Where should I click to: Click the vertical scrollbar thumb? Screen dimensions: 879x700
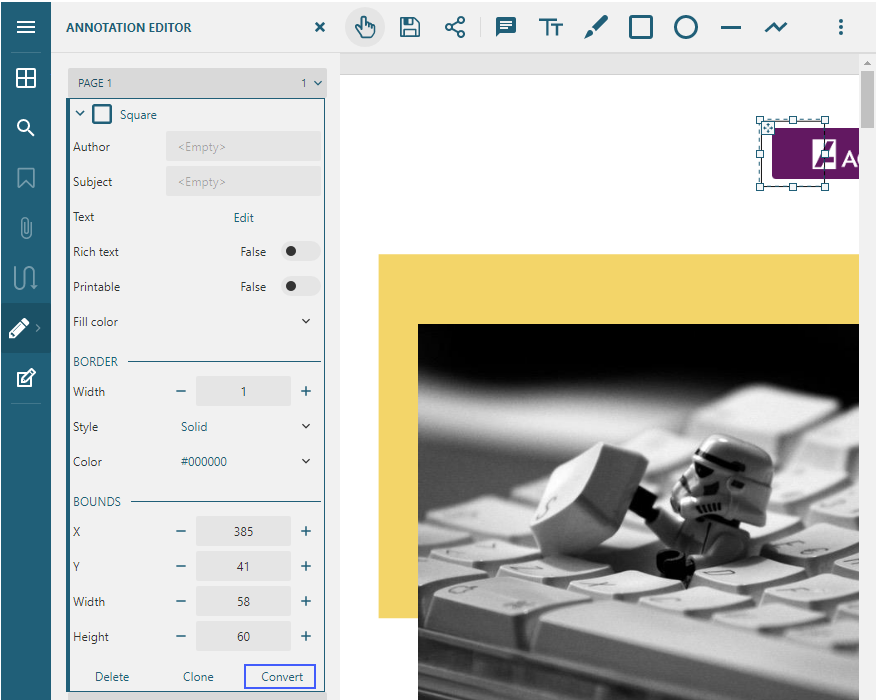[867, 99]
